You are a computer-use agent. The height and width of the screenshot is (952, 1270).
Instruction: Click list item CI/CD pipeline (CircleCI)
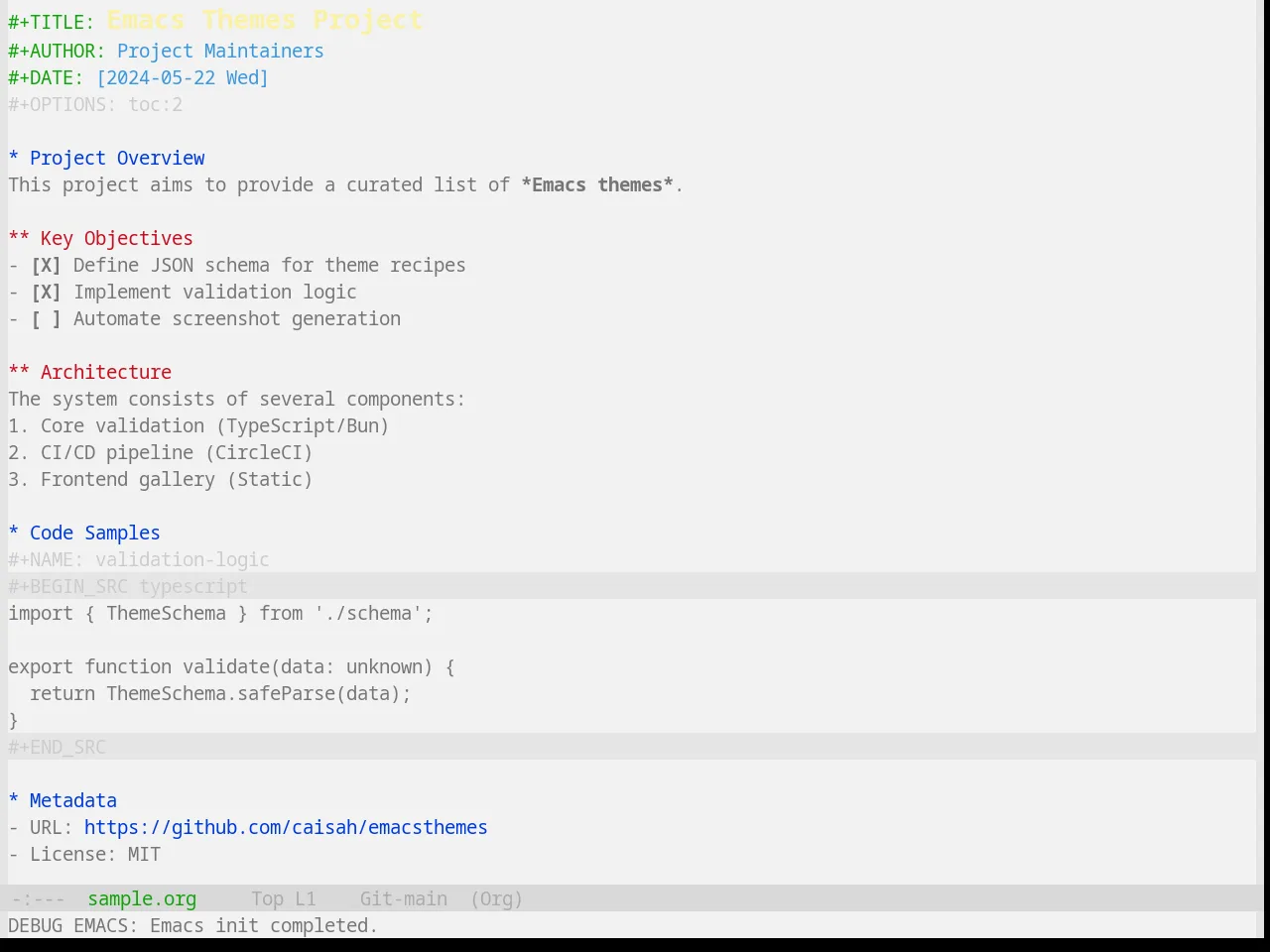[161, 452]
